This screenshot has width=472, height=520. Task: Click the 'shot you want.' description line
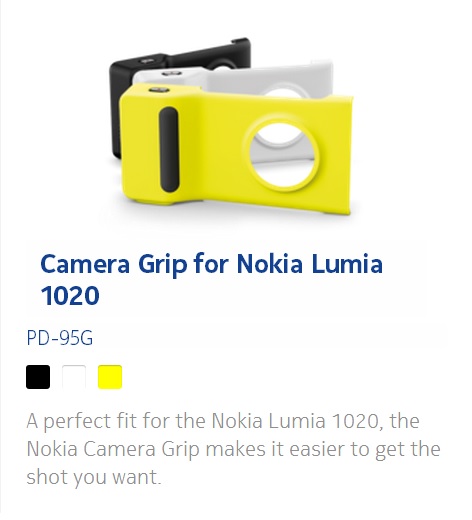pos(94,477)
